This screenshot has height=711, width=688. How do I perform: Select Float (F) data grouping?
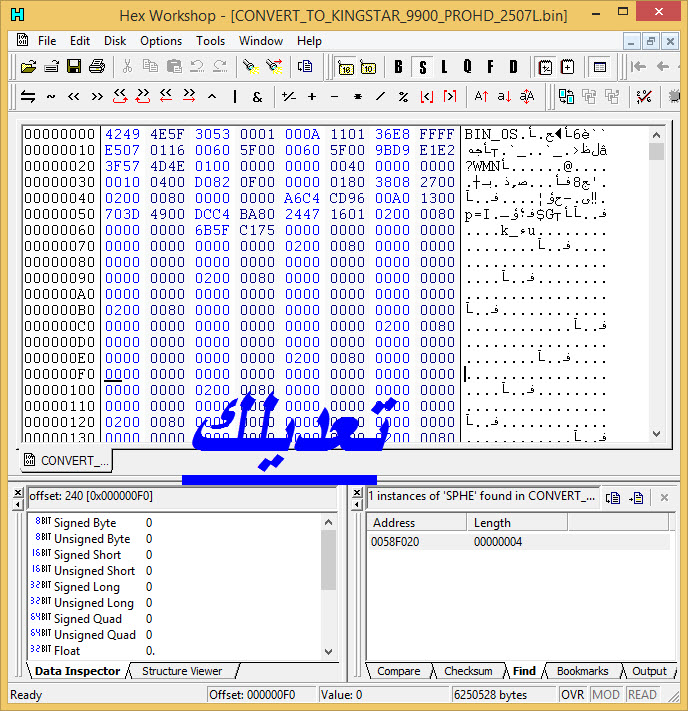coord(490,67)
